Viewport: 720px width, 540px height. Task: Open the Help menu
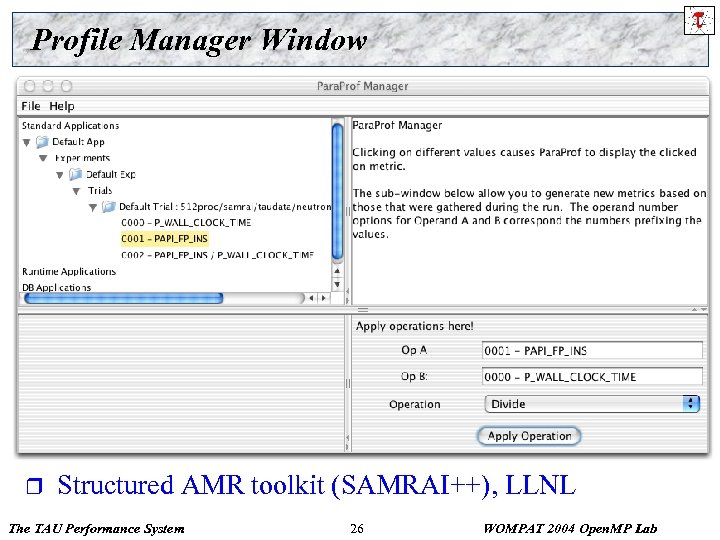click(x=62, y=106)
